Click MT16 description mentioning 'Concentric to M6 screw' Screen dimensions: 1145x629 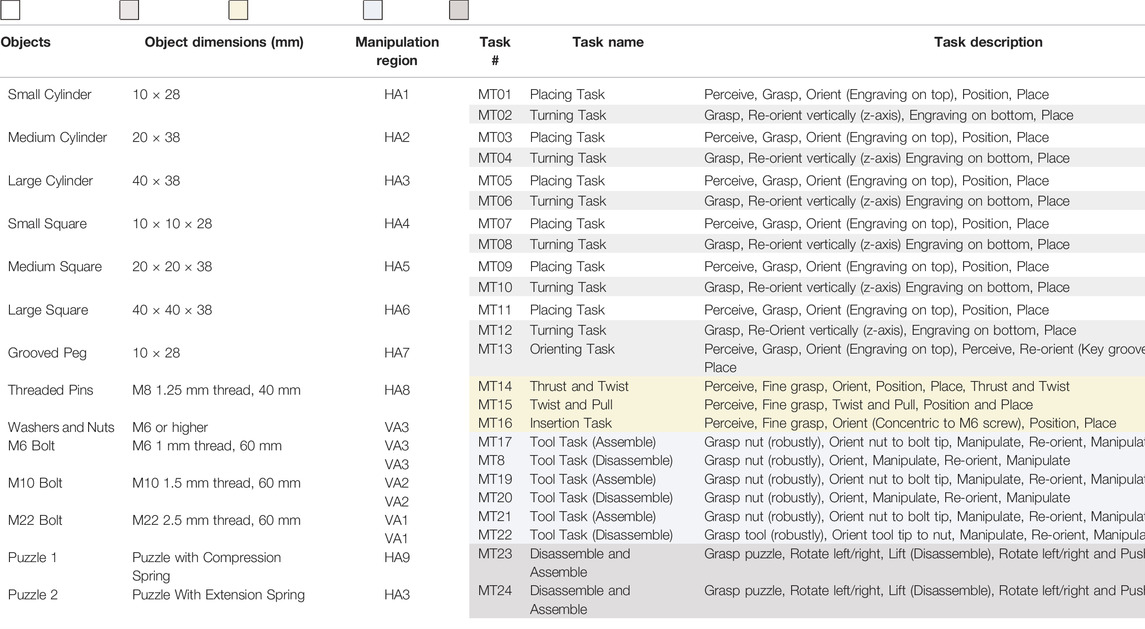pyautogui.click(x=910, y=423)
